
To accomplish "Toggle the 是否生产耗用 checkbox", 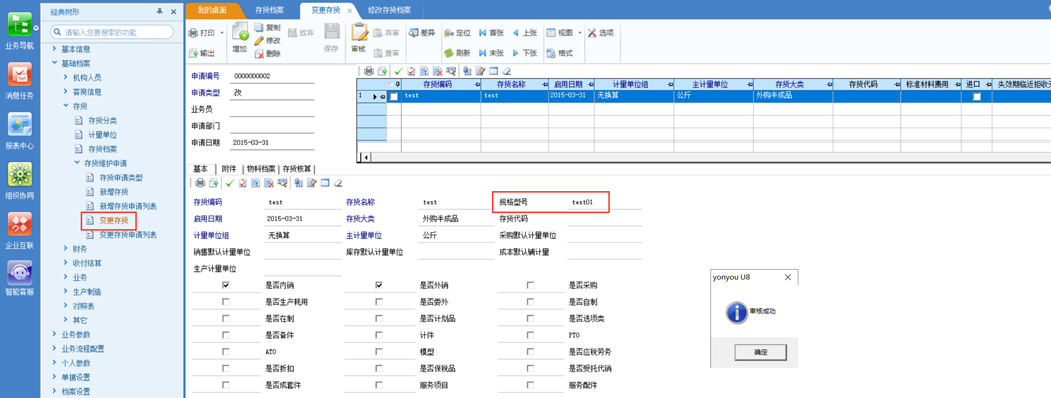I will (x=225, y=302).
